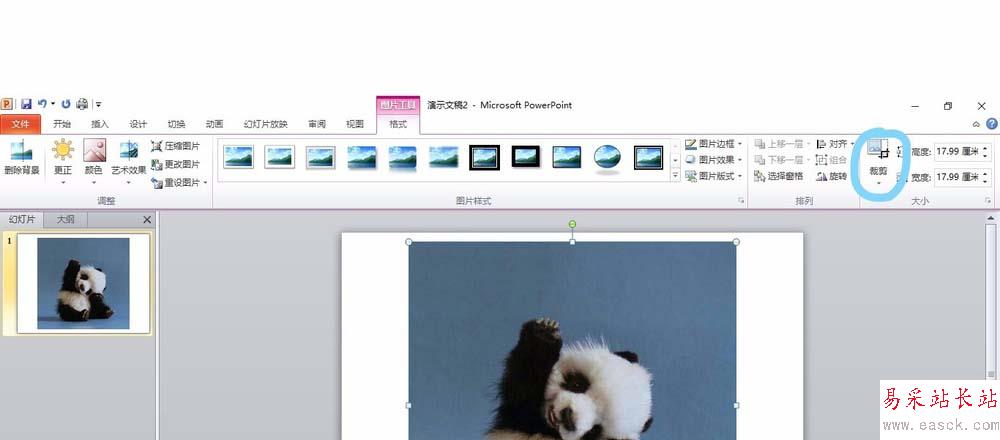This screenshot has width=1000, height=440.
Task: Apply the second picture style (beveled matte white)
Action: pos(279,157)
